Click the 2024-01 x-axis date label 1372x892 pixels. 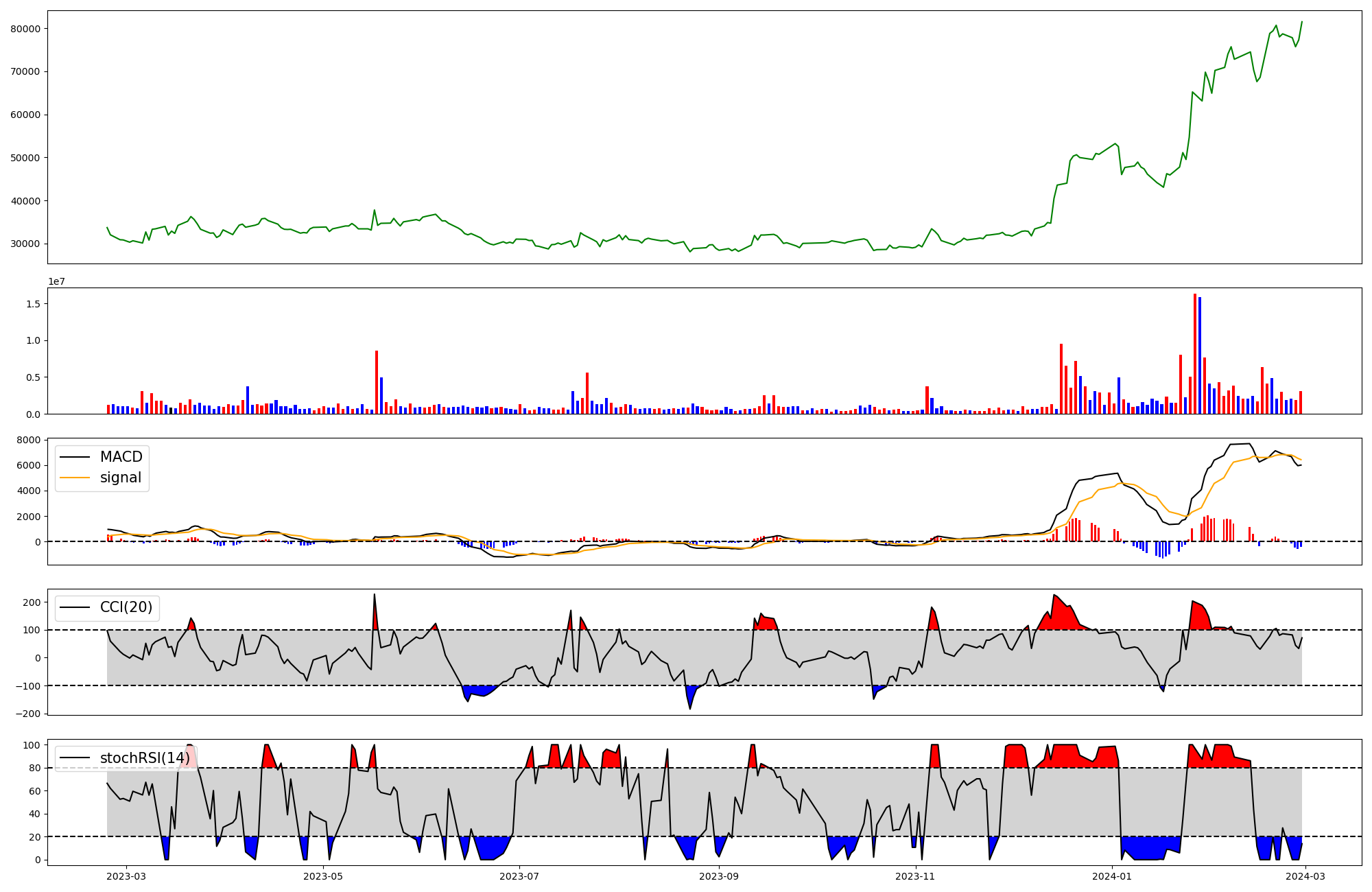(x=1111, y=876)
